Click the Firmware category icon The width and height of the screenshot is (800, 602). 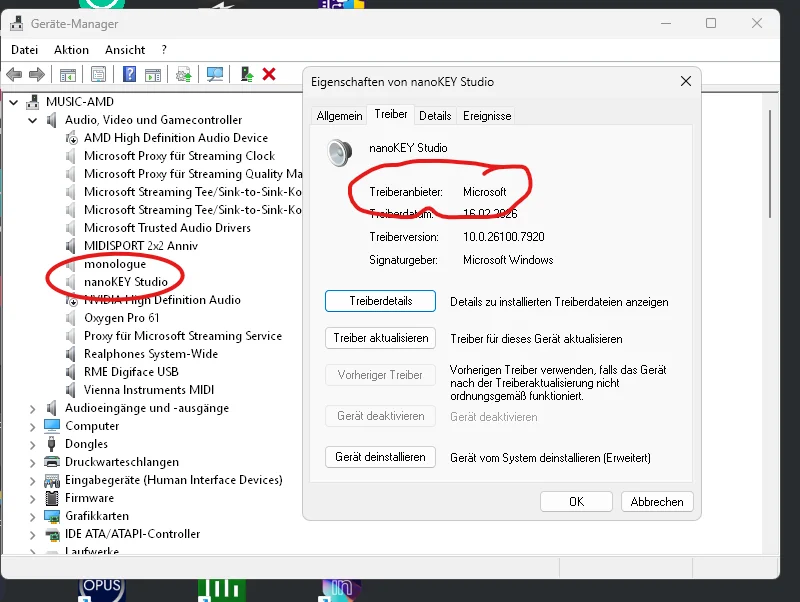click(52, 498)
